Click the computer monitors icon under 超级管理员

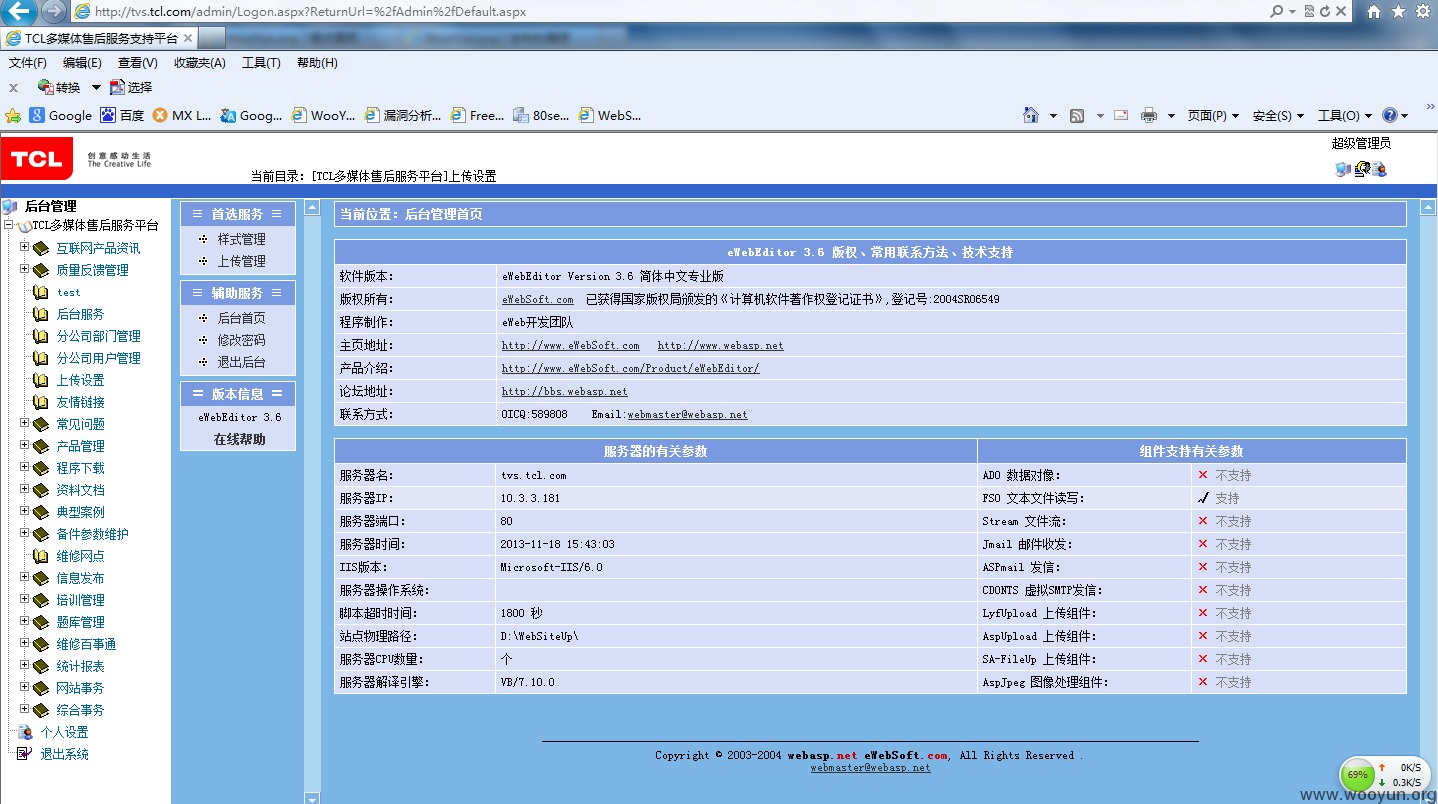[1343, 169]
